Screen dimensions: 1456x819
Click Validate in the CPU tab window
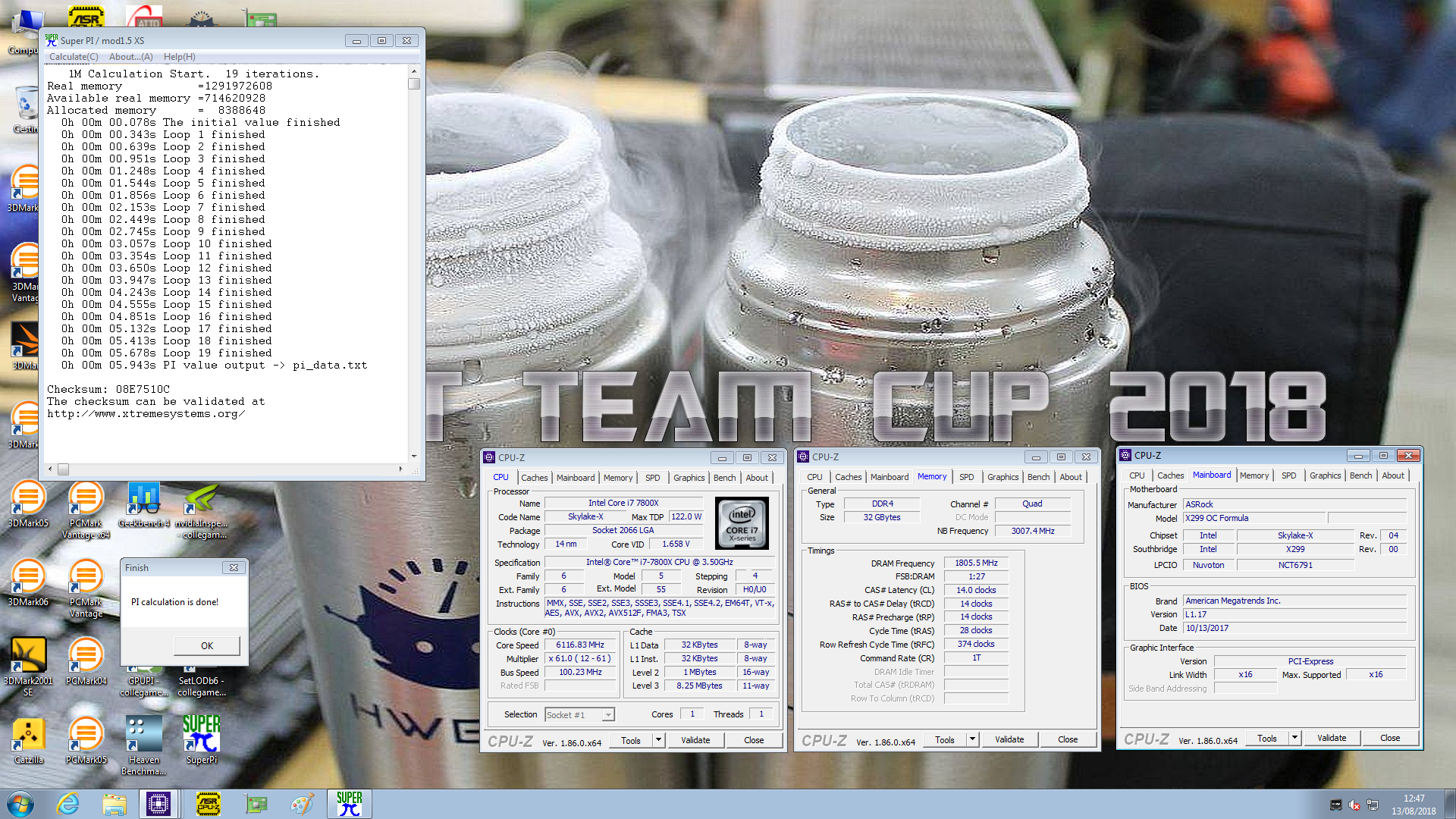pyautogui.click(x=695, y=740)
